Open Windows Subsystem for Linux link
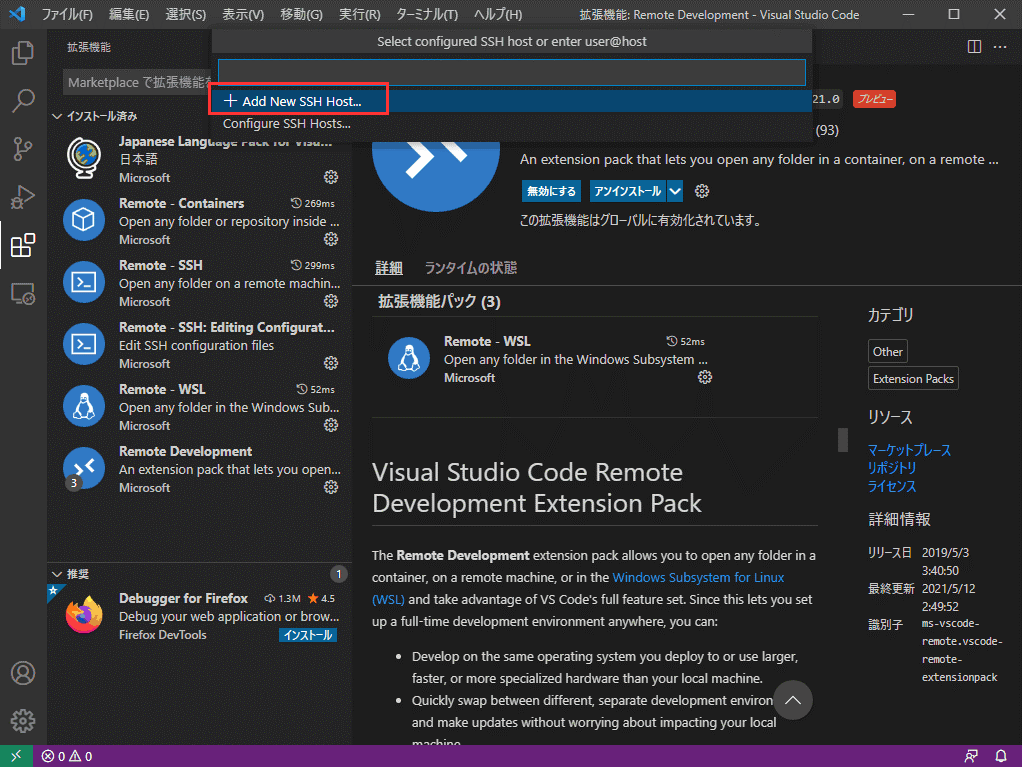The image size is (1023, 768). (x=698, y=577)
